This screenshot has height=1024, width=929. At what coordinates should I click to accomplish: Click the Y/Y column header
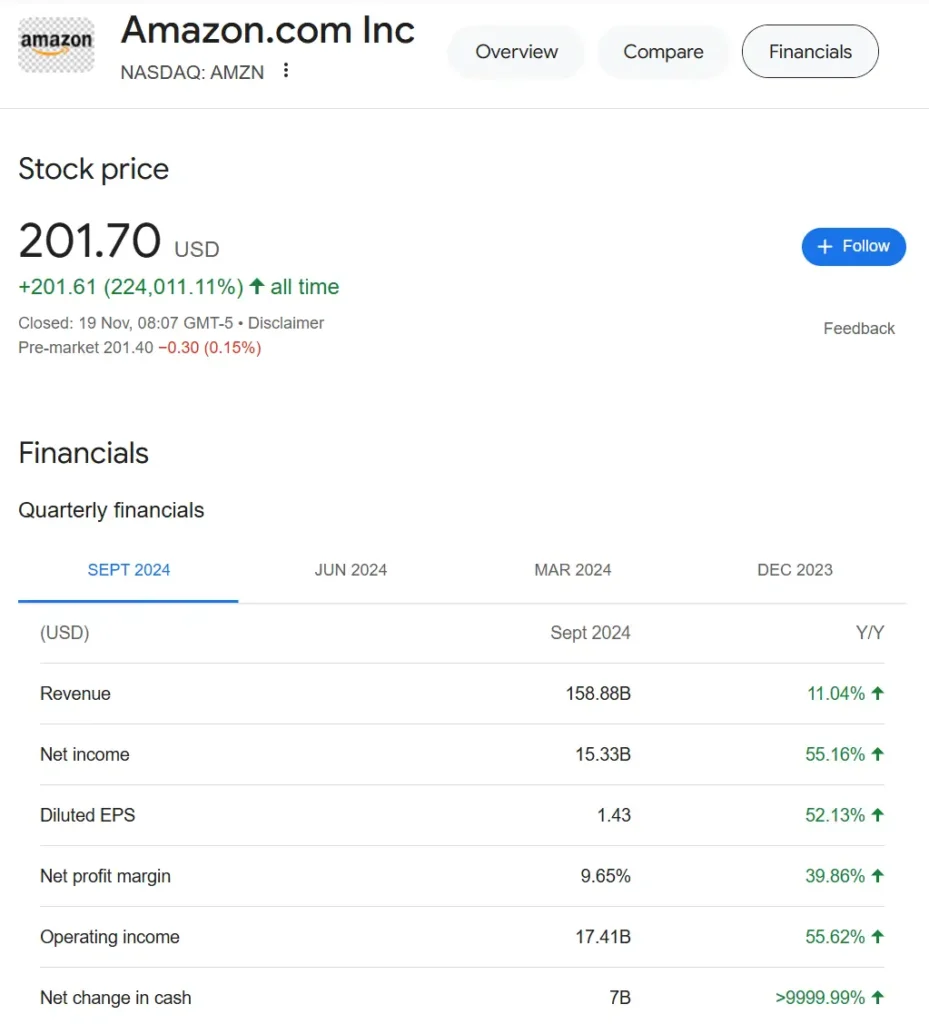(870, 633)
